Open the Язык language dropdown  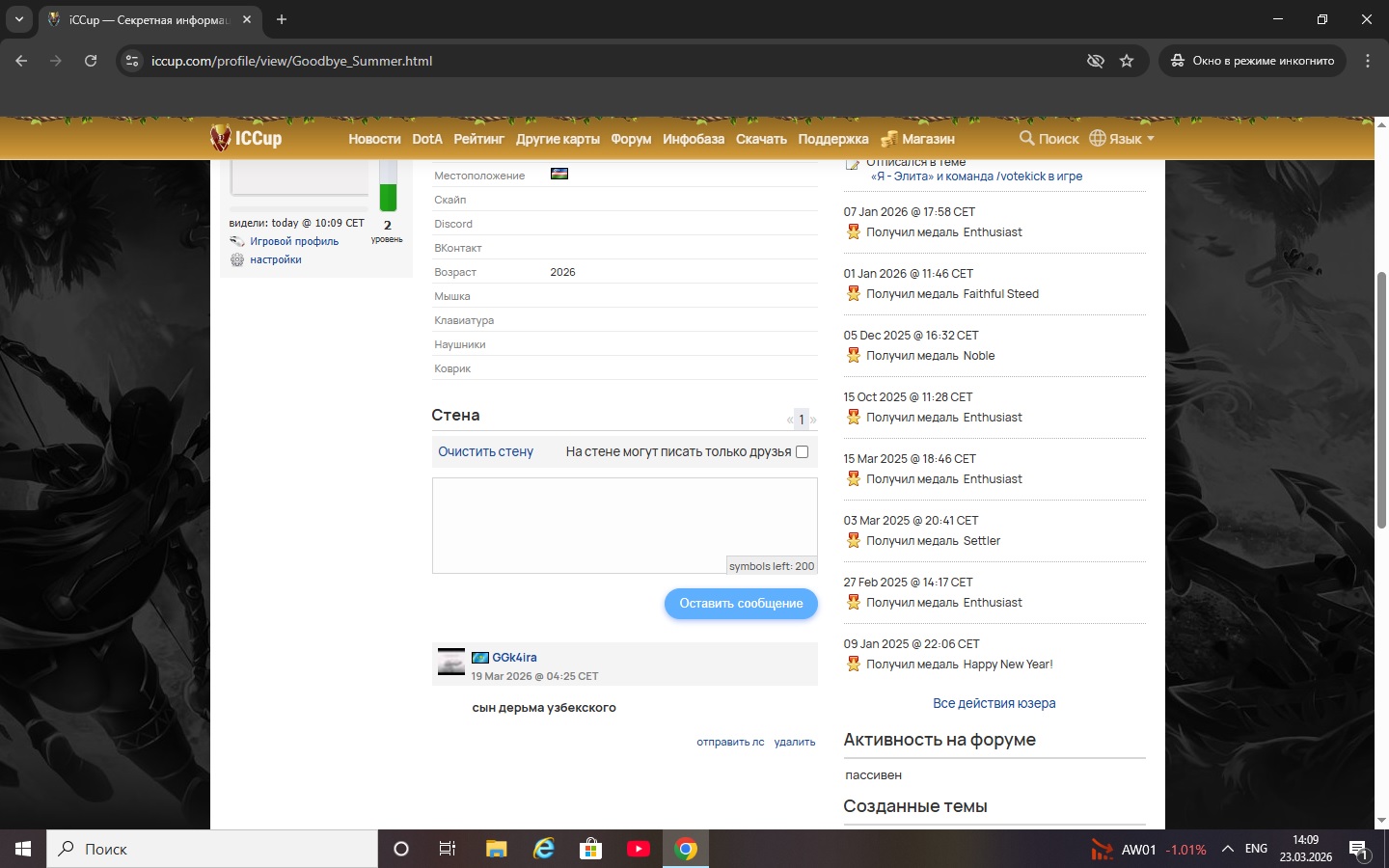(1122, 139)
